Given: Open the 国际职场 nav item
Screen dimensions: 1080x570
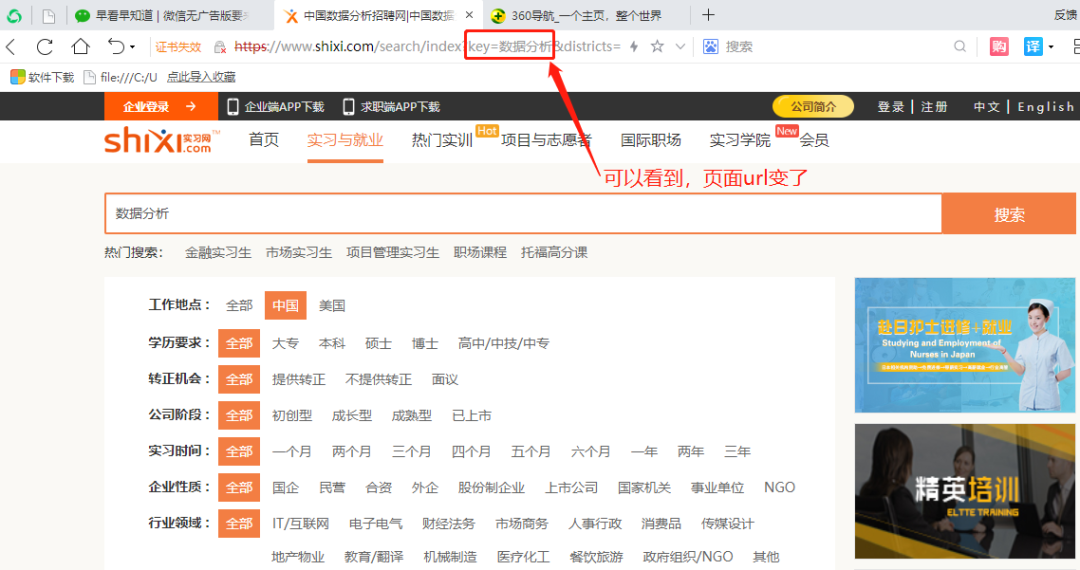Looking at the screenshot, I should point(651,140).
